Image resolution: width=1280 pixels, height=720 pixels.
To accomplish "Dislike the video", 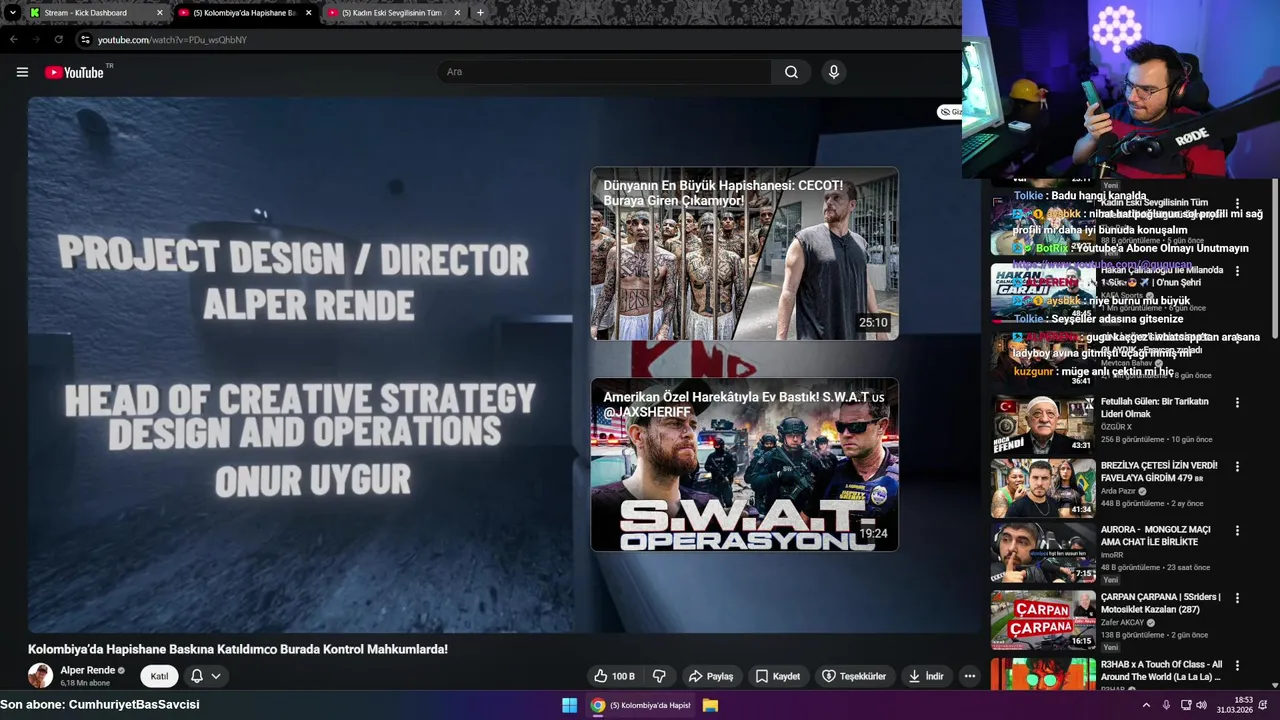I will pyautogui.click(x=659, y=676).
